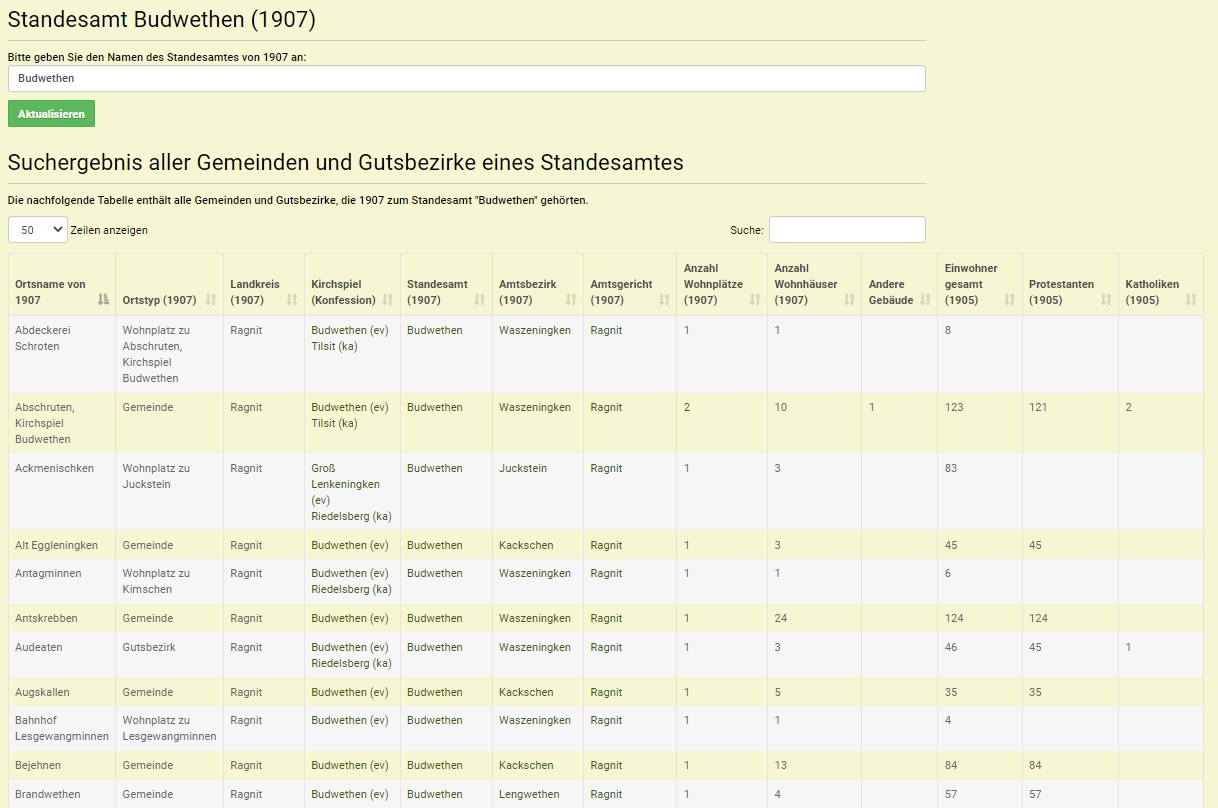Select population value 83 in Ackmenischken row
Image resolution: width=1218 pixels, height=808 pixels.
[951, 468]
